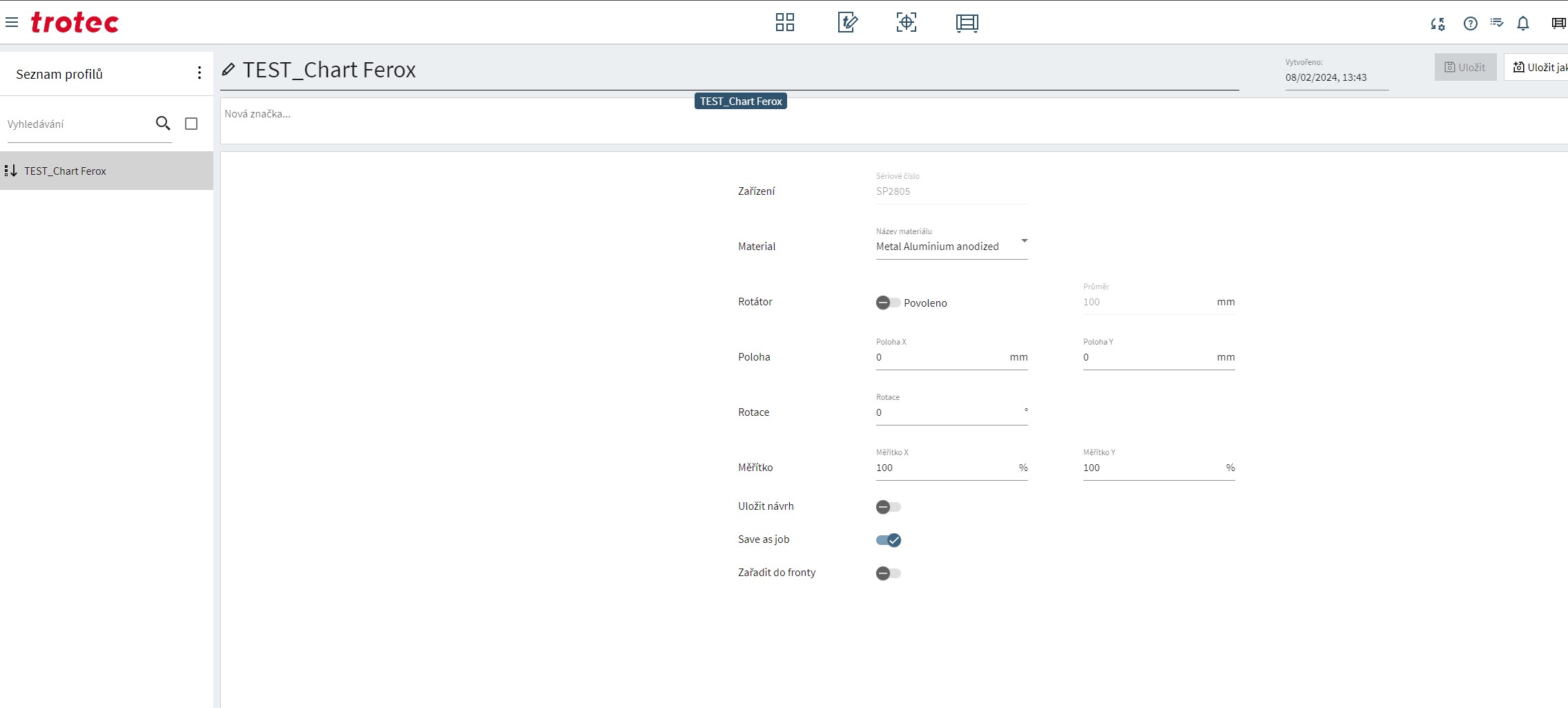Enable the Rotátor Povoleno toggle
The height and width of the screenshot is (708, 1568).
[x=888, y=303]
